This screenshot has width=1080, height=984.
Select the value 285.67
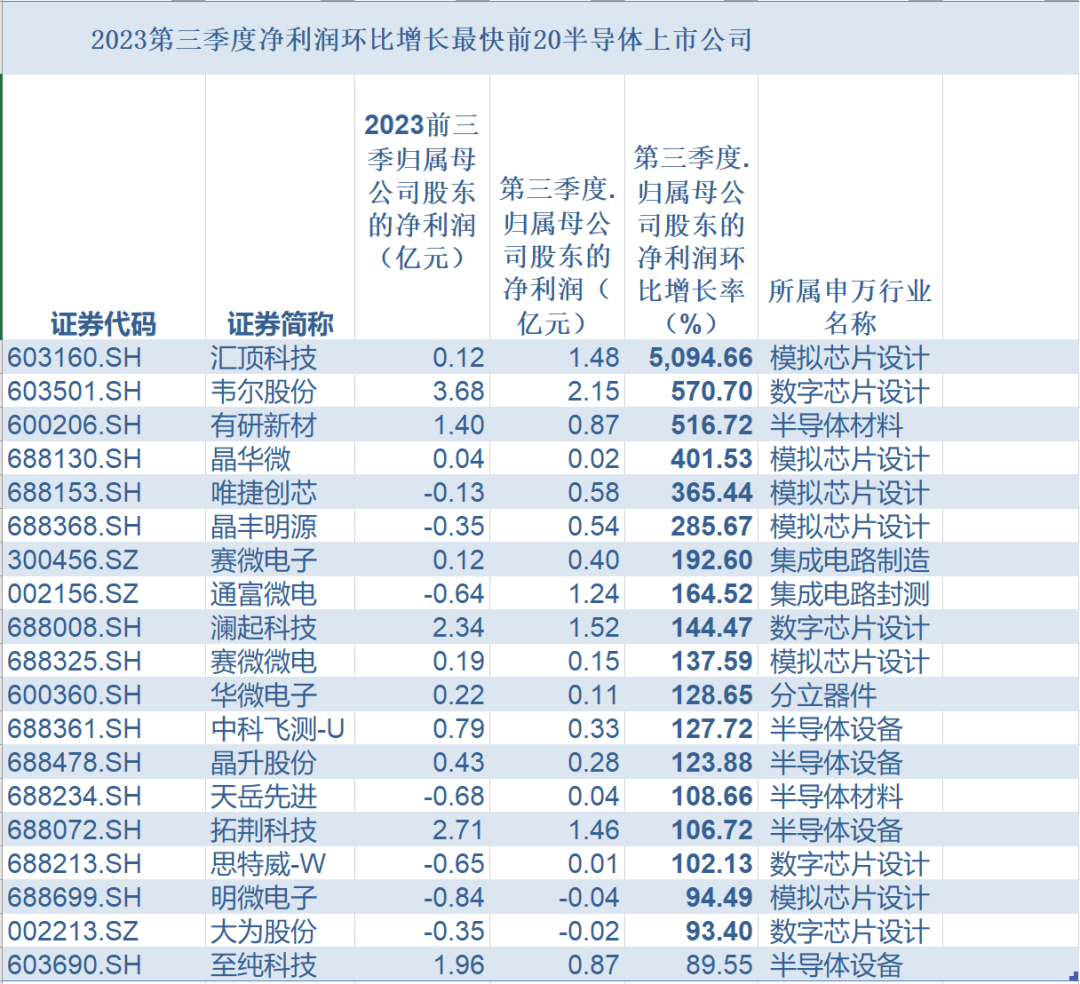pyautogui.click(x=712, y=526)
